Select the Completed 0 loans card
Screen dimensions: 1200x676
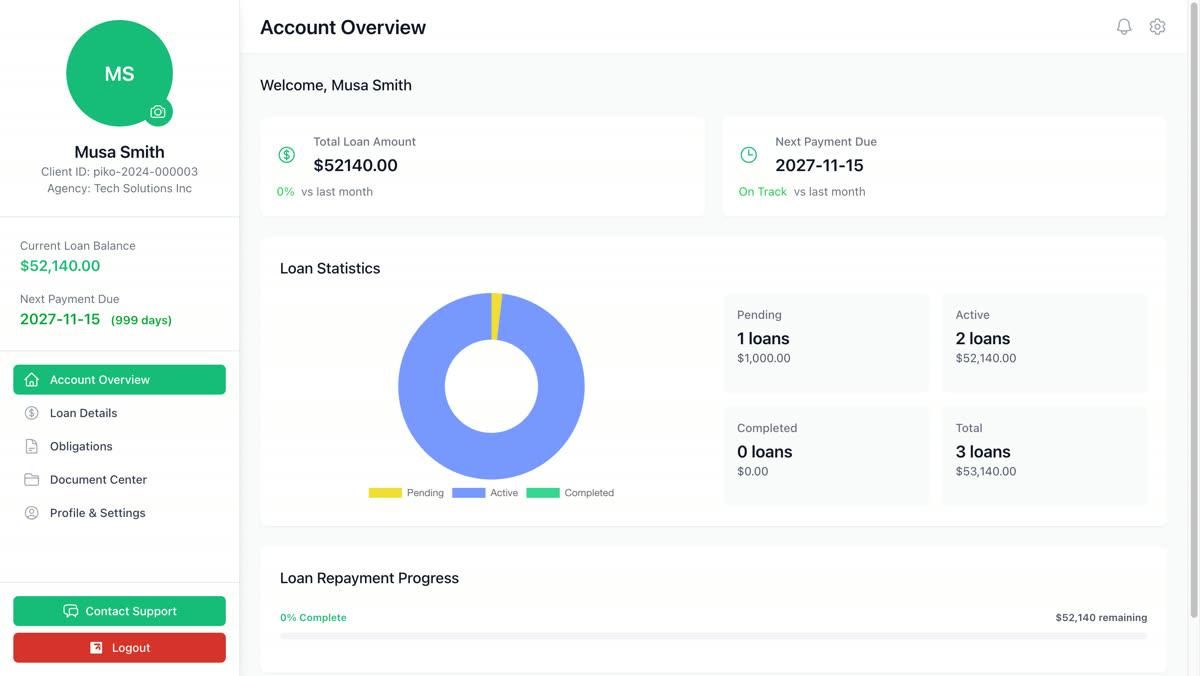[826, 456]
